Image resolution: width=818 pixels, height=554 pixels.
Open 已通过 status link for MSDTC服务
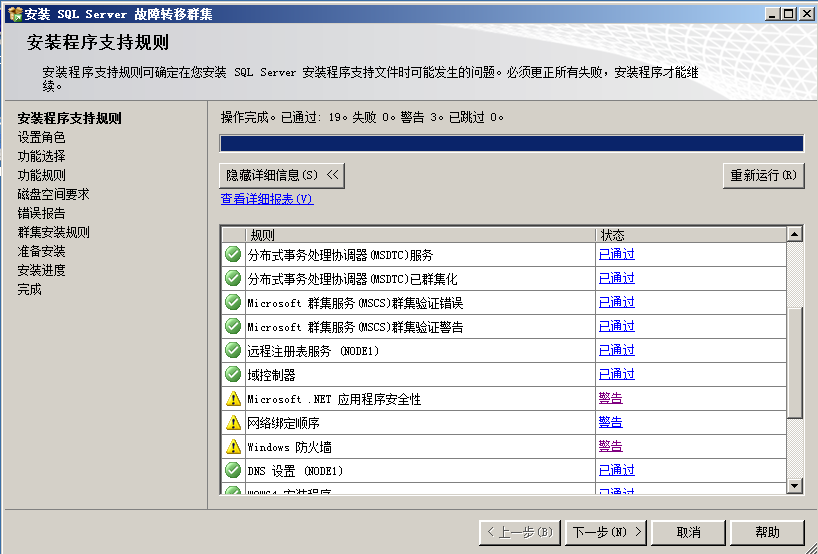pos(617,254)
